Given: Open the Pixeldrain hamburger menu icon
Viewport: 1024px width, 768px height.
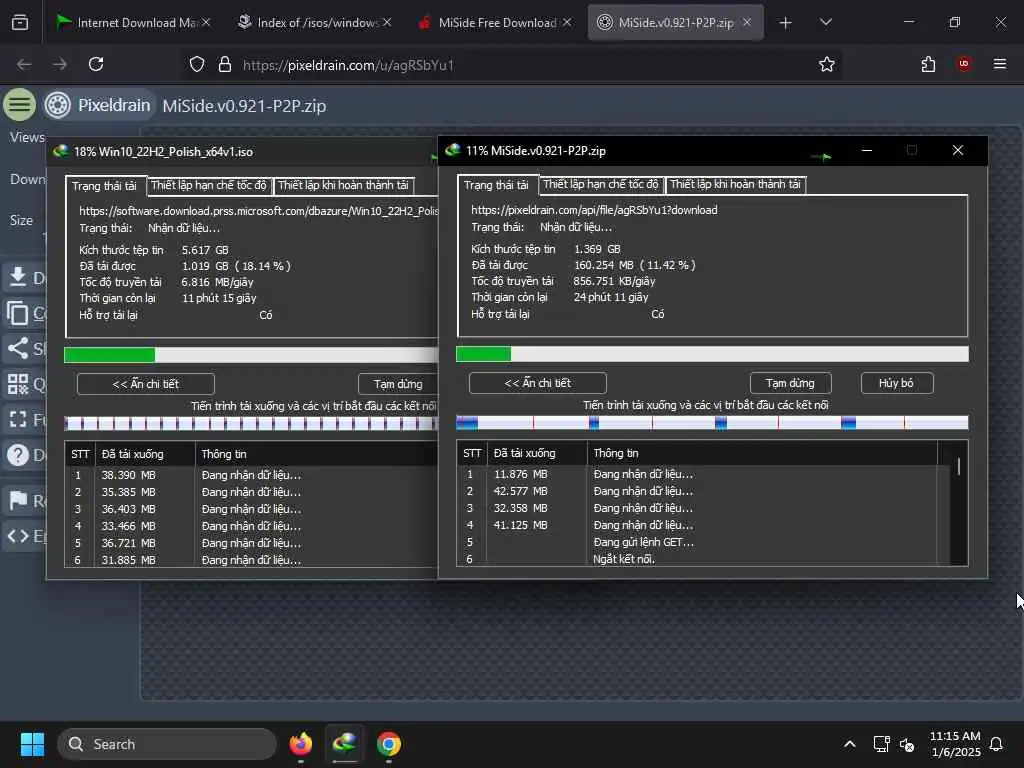Looking at the screenshot, I should pyautogui.click(x=20, y=104).
